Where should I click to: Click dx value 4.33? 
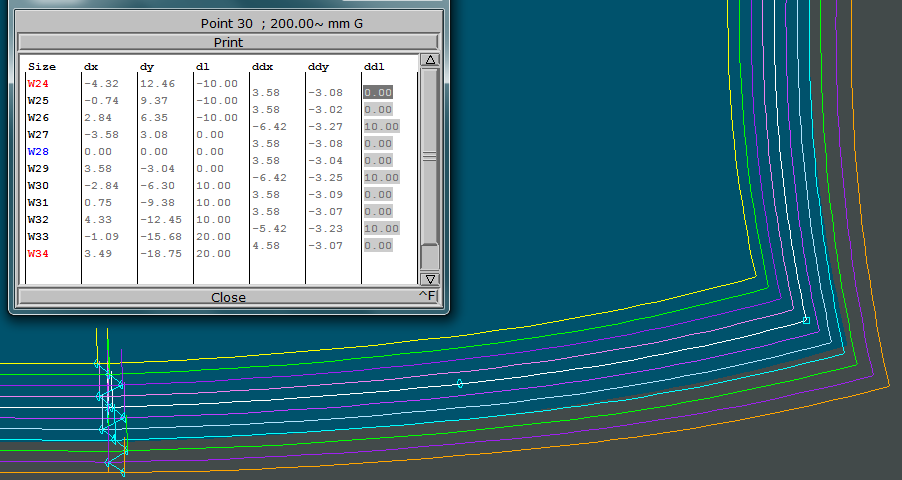click(x=98, y=219)
